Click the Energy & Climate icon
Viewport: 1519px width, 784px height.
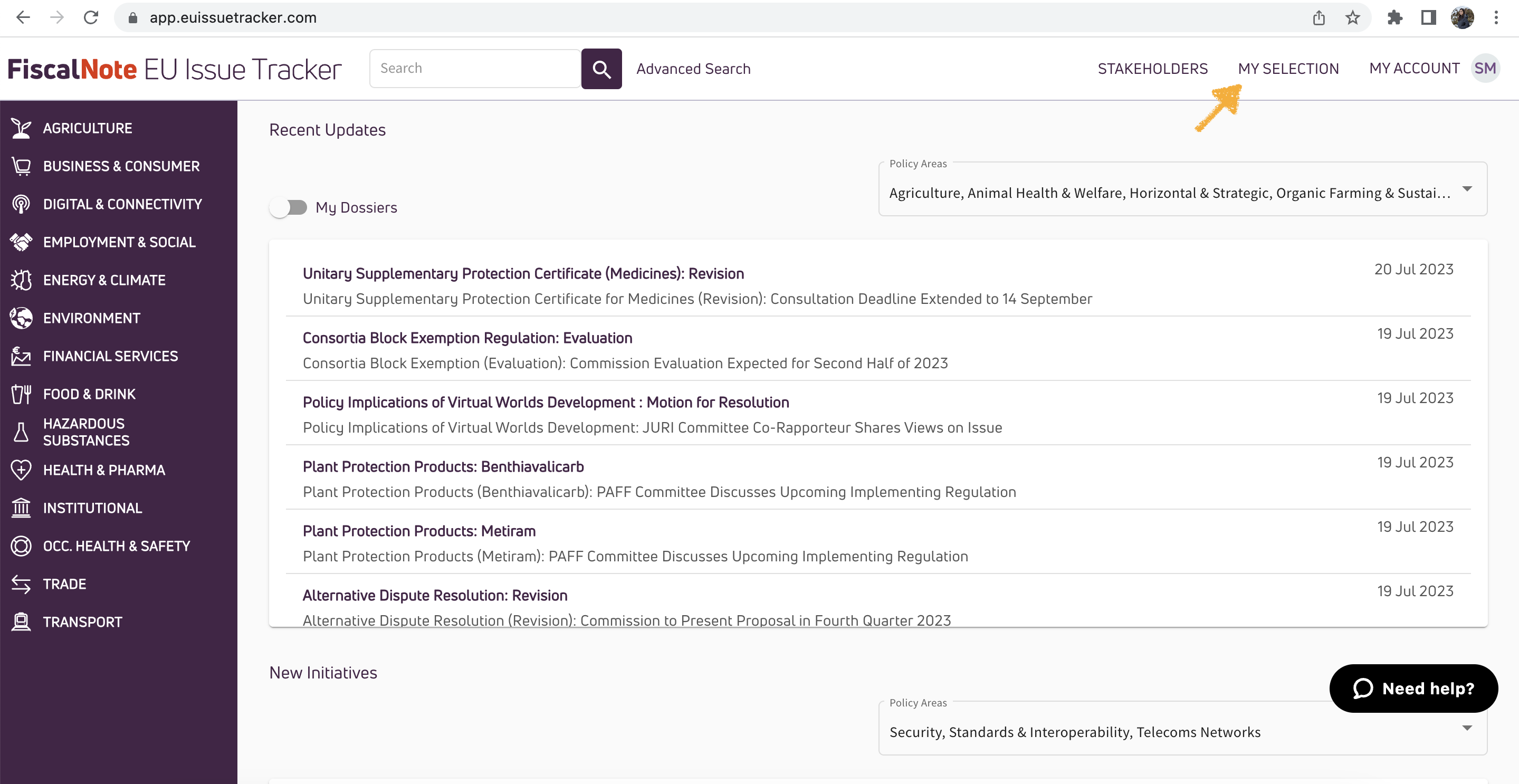[21, 280]
